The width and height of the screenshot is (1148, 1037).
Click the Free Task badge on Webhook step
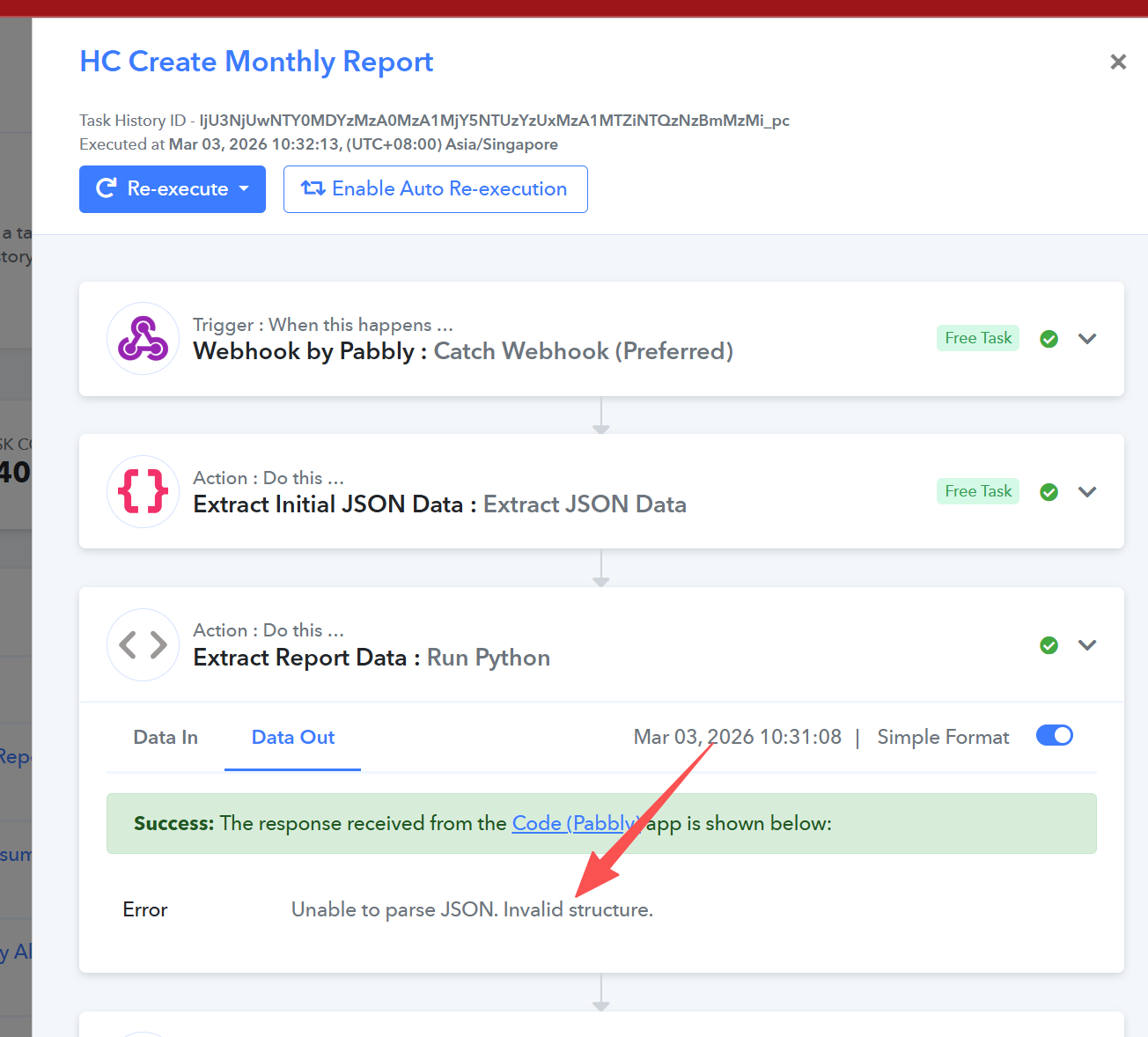[977, 338]
